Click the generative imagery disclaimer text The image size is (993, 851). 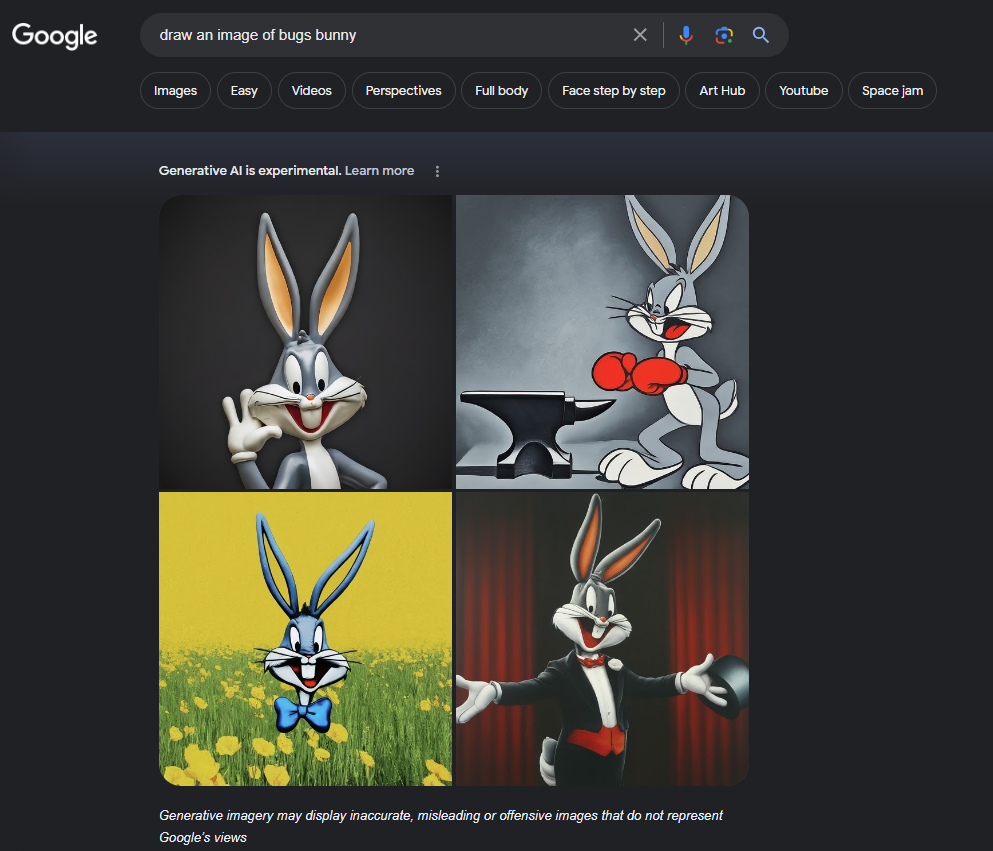coord(441,826)
